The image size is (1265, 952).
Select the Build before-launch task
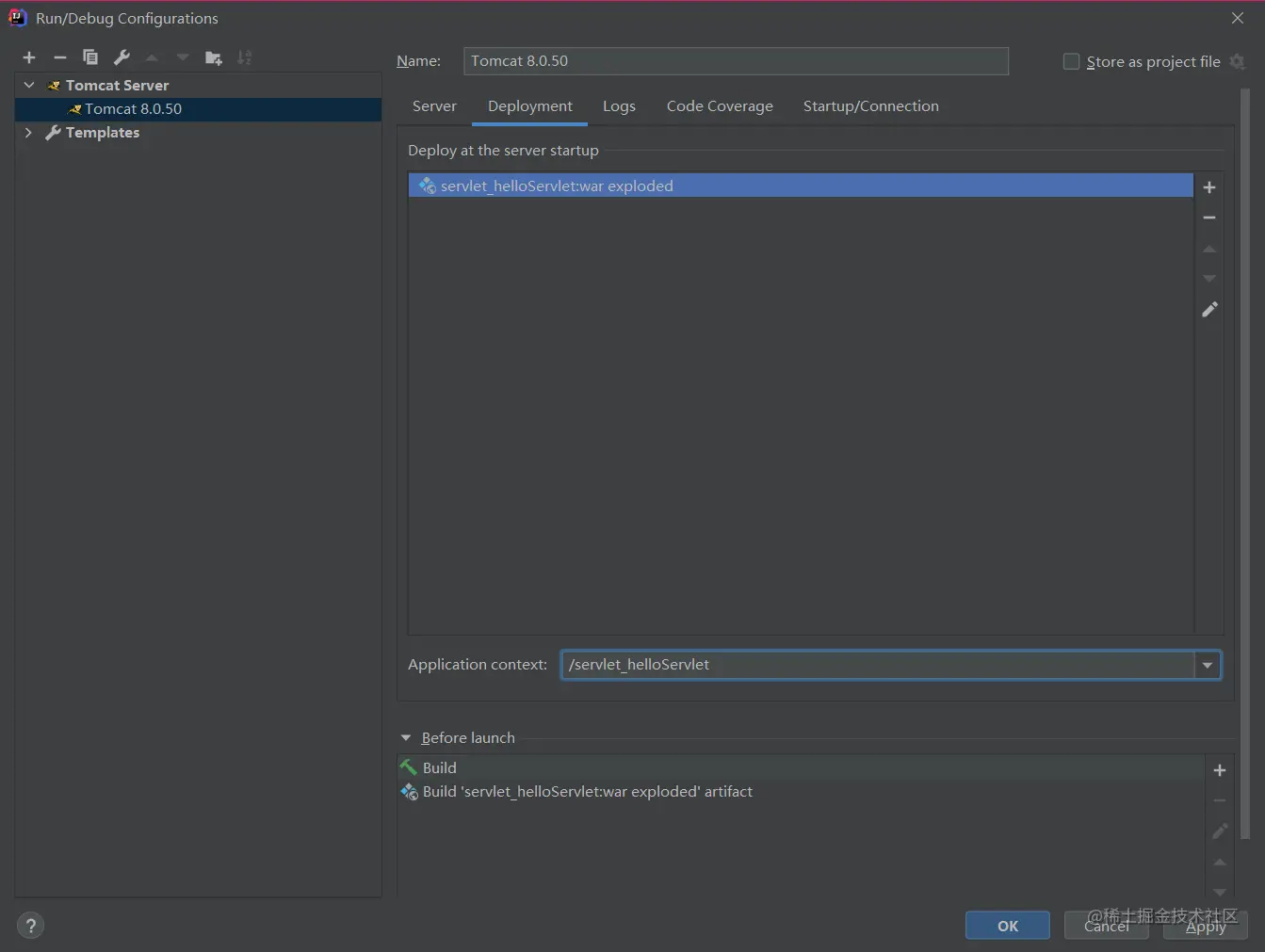tap(801, 768)
